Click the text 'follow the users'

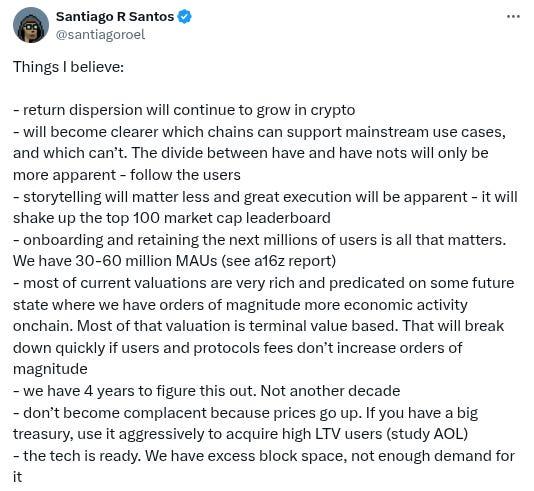pos(185,175)
